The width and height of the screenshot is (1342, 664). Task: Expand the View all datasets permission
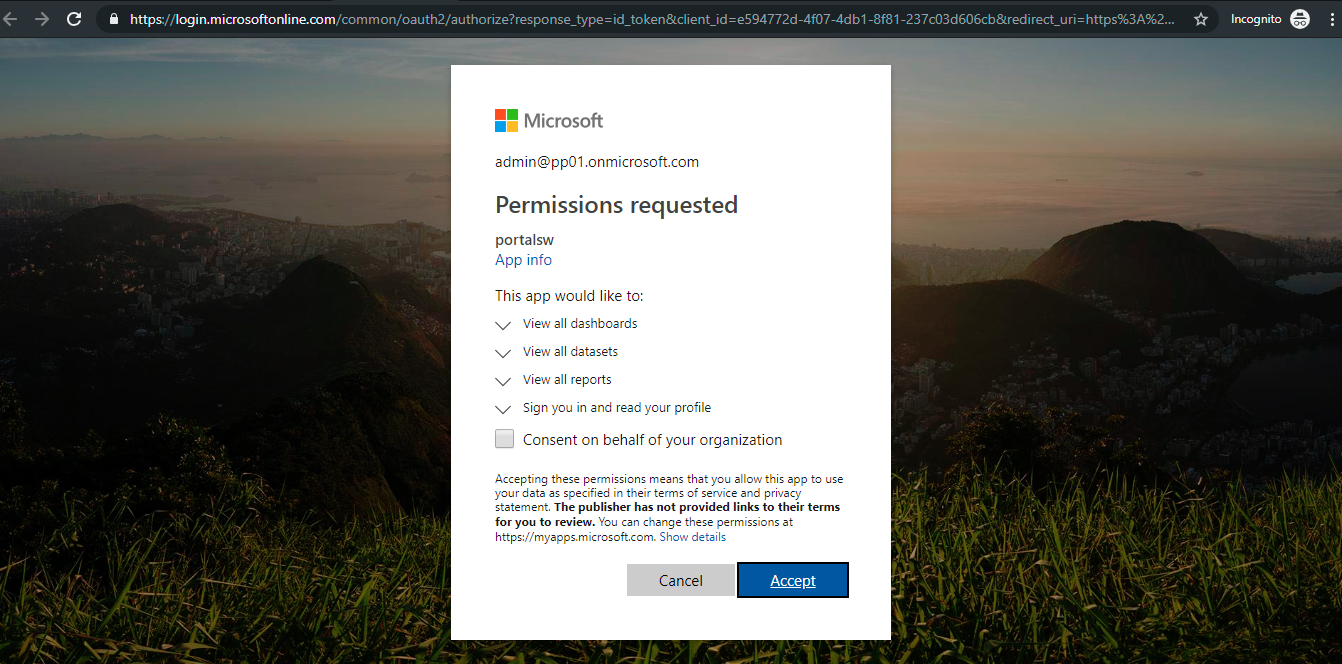(x=503, y=353)
